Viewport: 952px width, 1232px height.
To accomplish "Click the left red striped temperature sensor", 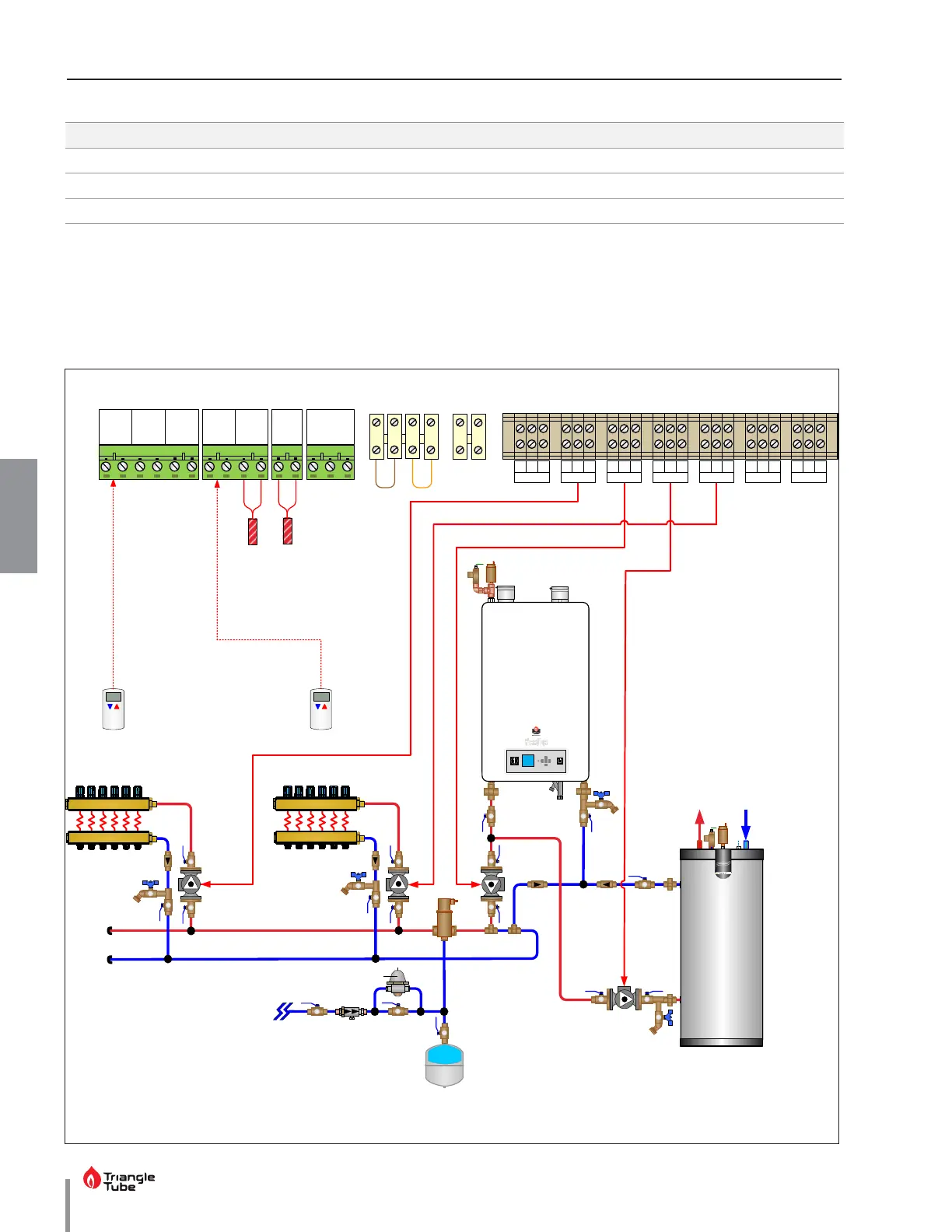I will coord(253,531).
